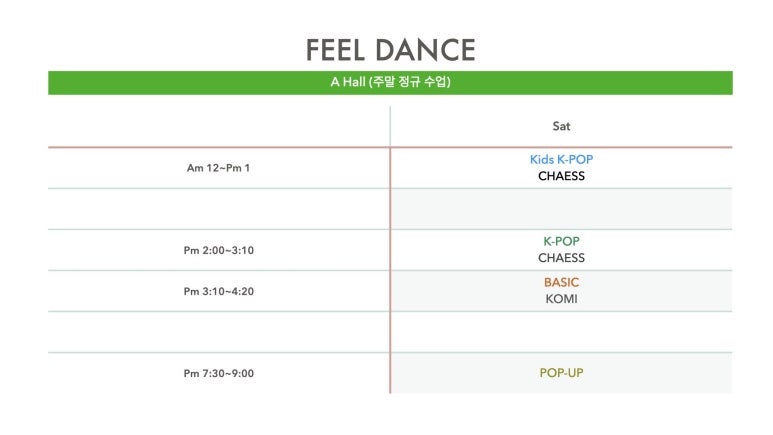The height and width of the screenshot is (435, 773).
Task: Click the Sat column header
Action: [x=561, y=126]
